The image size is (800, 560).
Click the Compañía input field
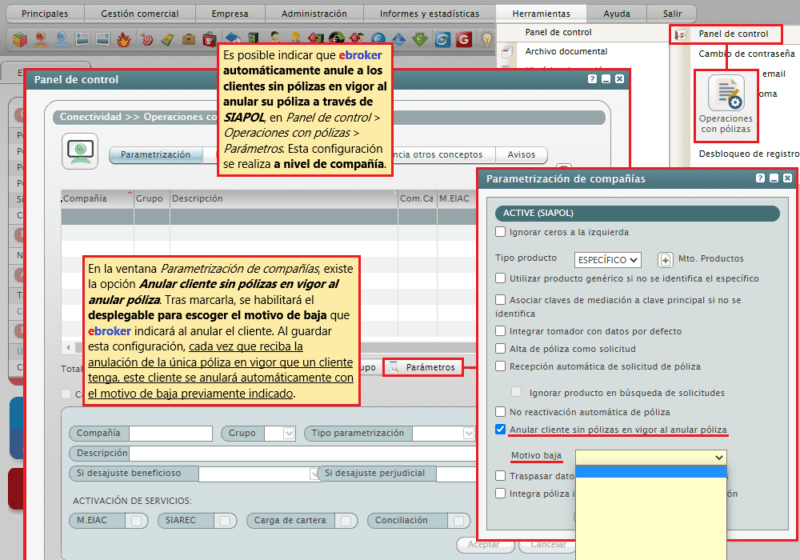(171, 434)
